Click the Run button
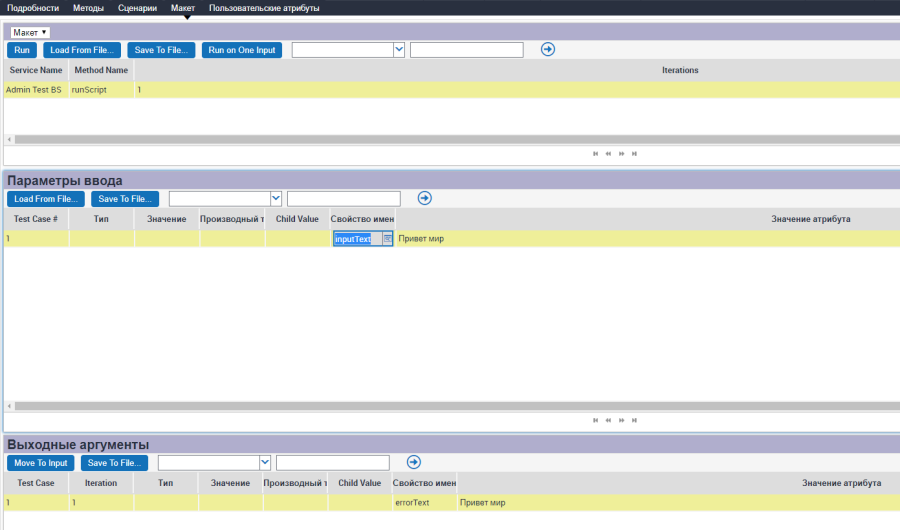Screen dimensions: 900x530 [22, 50]
